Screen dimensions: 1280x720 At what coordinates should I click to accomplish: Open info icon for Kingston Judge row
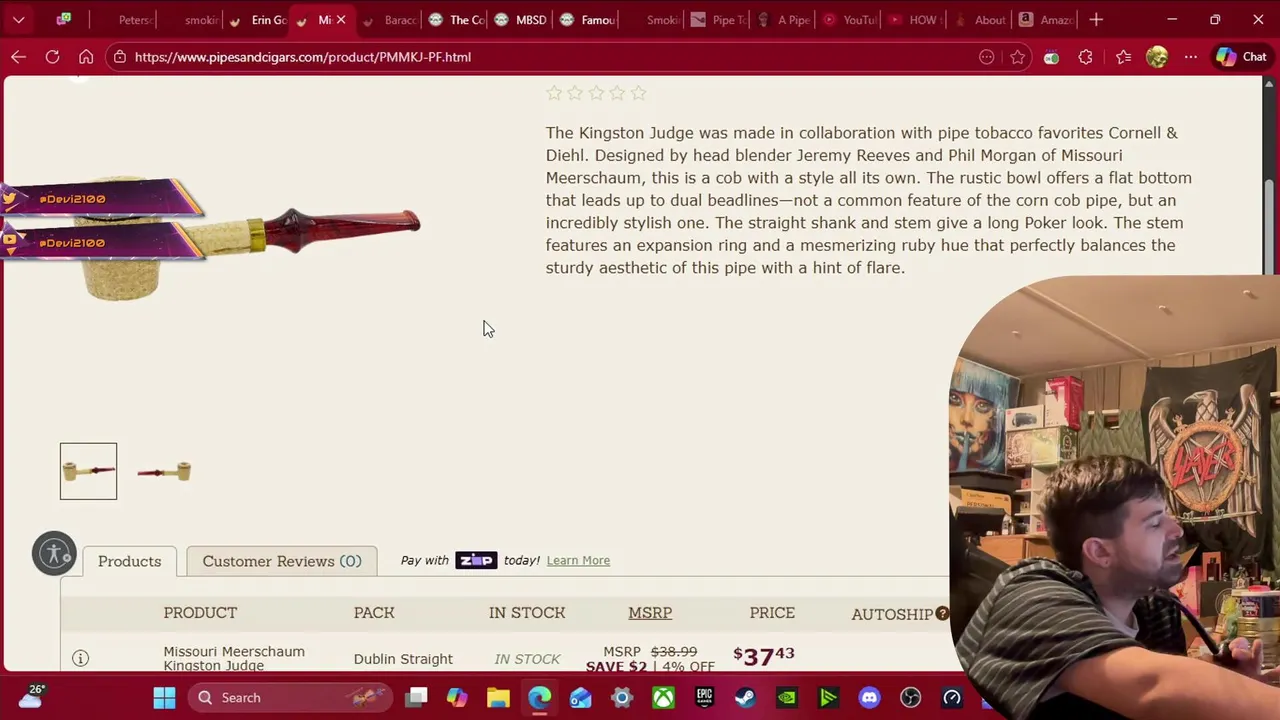[x=80, y=658]
